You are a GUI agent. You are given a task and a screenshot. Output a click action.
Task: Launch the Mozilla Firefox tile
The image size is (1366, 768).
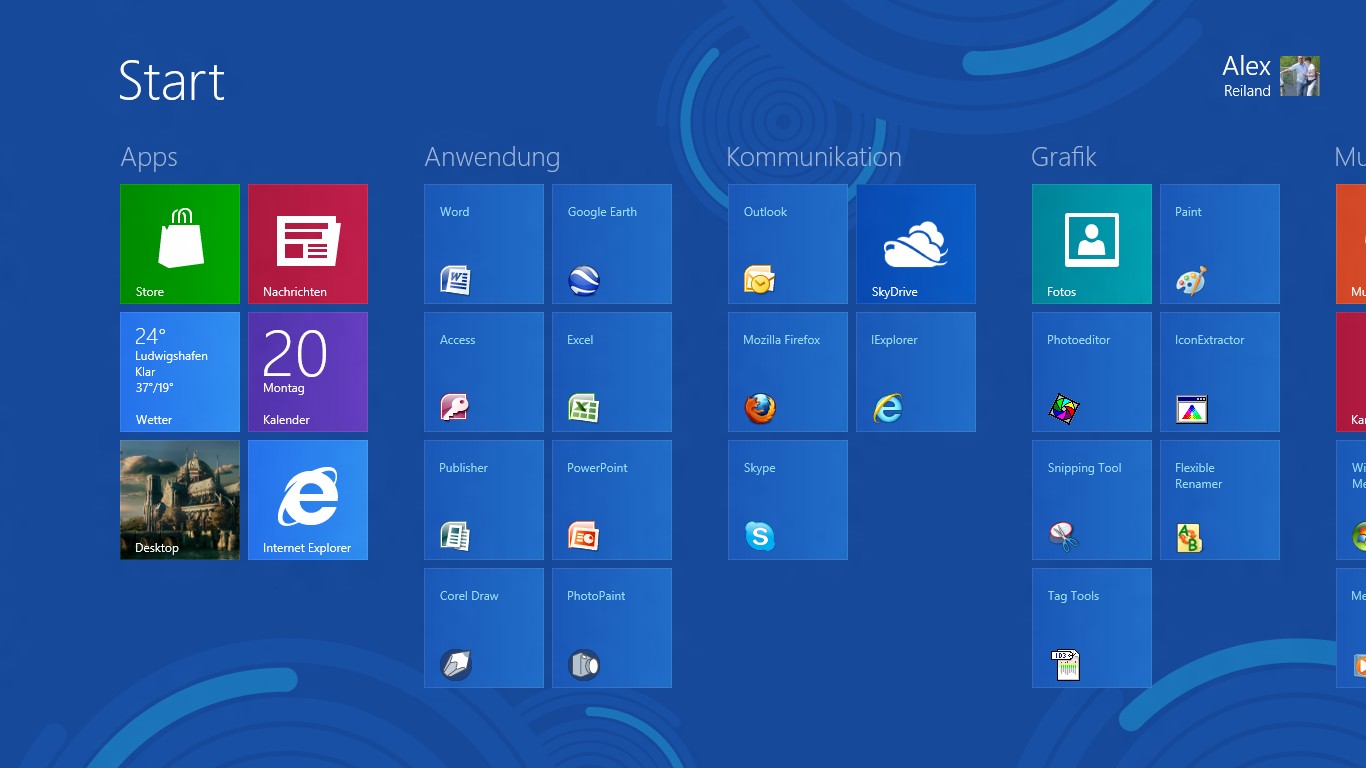click(788, 372)
